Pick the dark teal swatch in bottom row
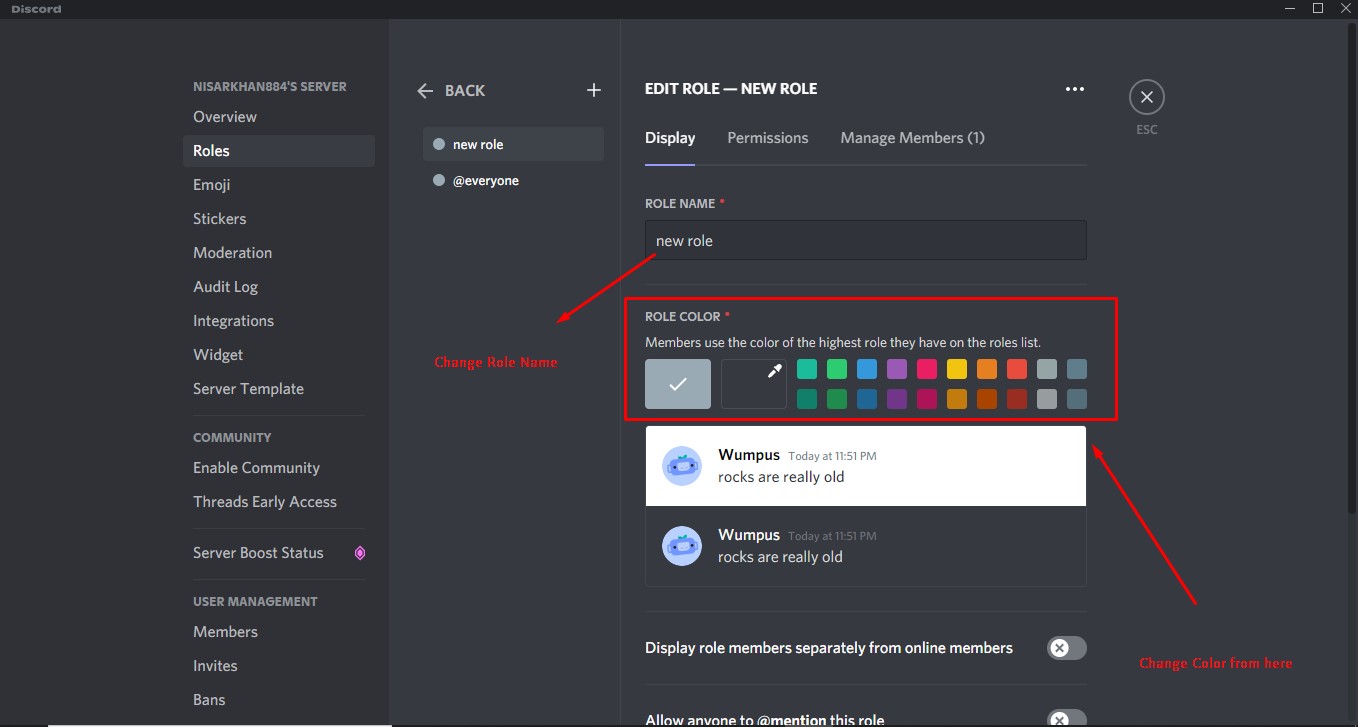 pos(807,399)
